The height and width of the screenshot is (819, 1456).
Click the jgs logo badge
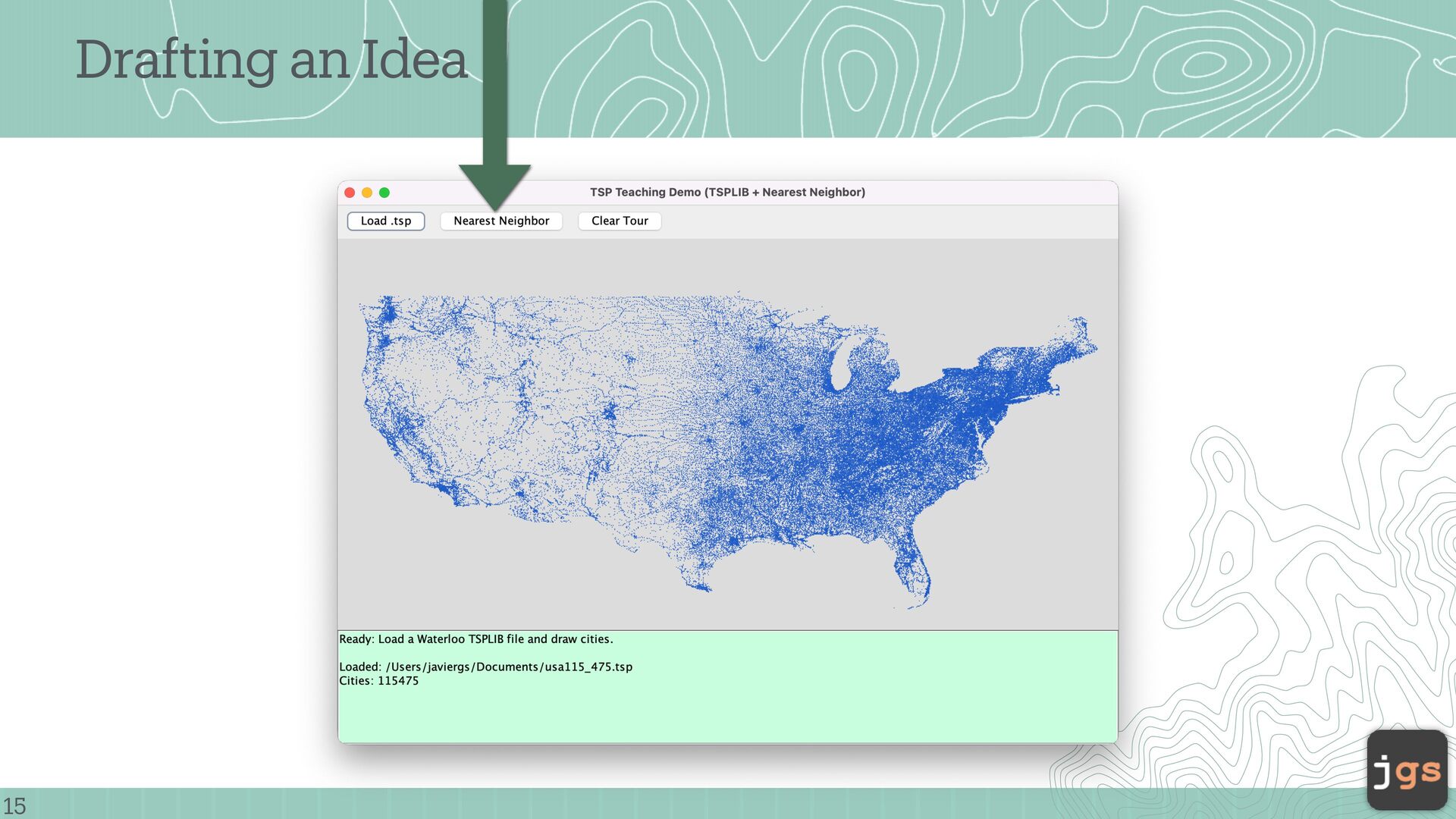coord(1407,770)
